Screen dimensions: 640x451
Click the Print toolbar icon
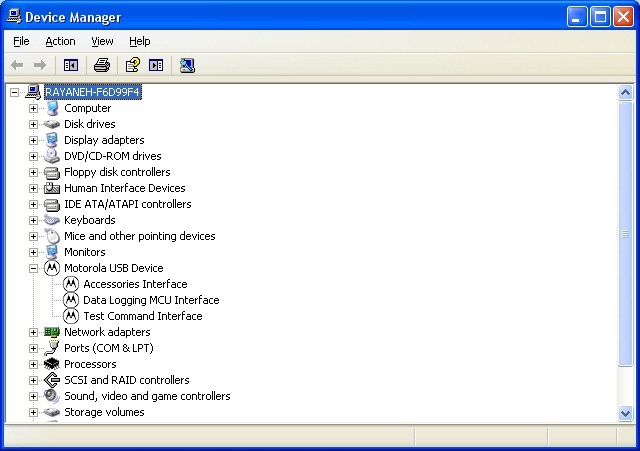coord(102,65)
